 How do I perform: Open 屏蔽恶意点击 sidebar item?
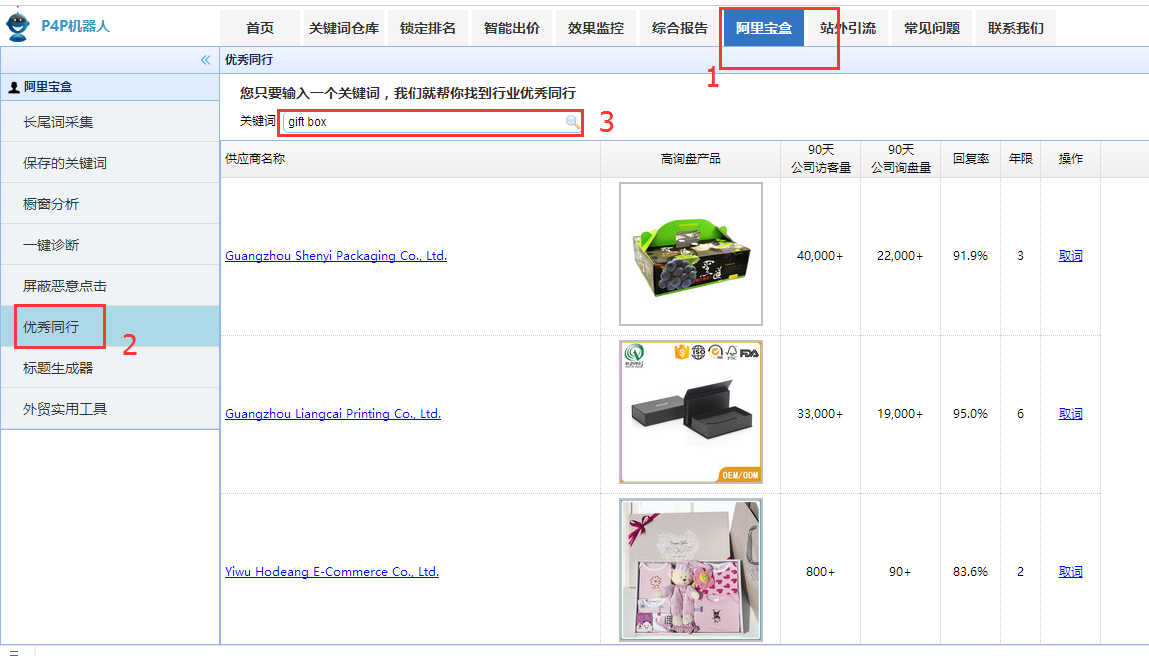(110, 286)
